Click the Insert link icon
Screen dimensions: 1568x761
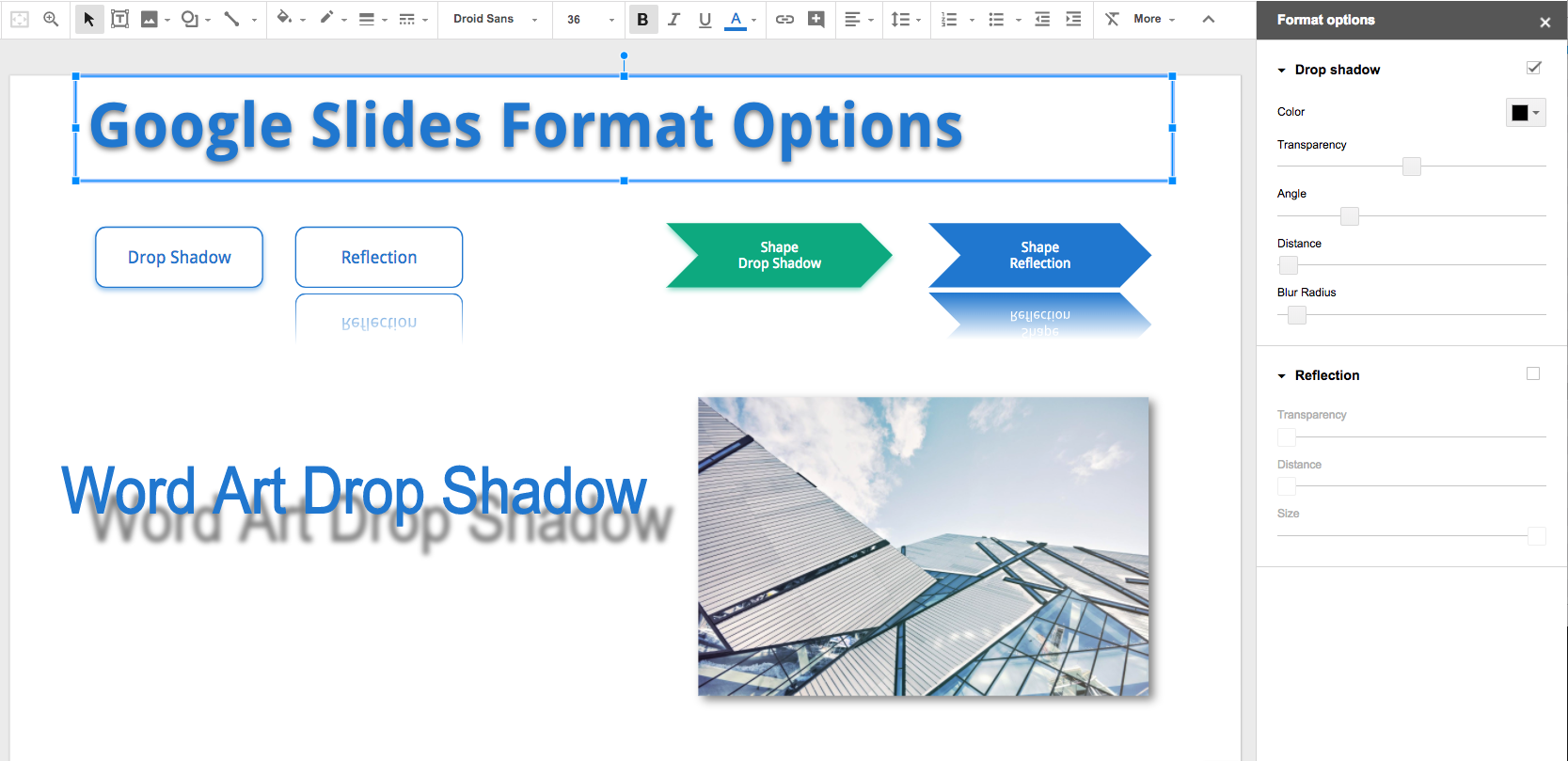[784, 19]
